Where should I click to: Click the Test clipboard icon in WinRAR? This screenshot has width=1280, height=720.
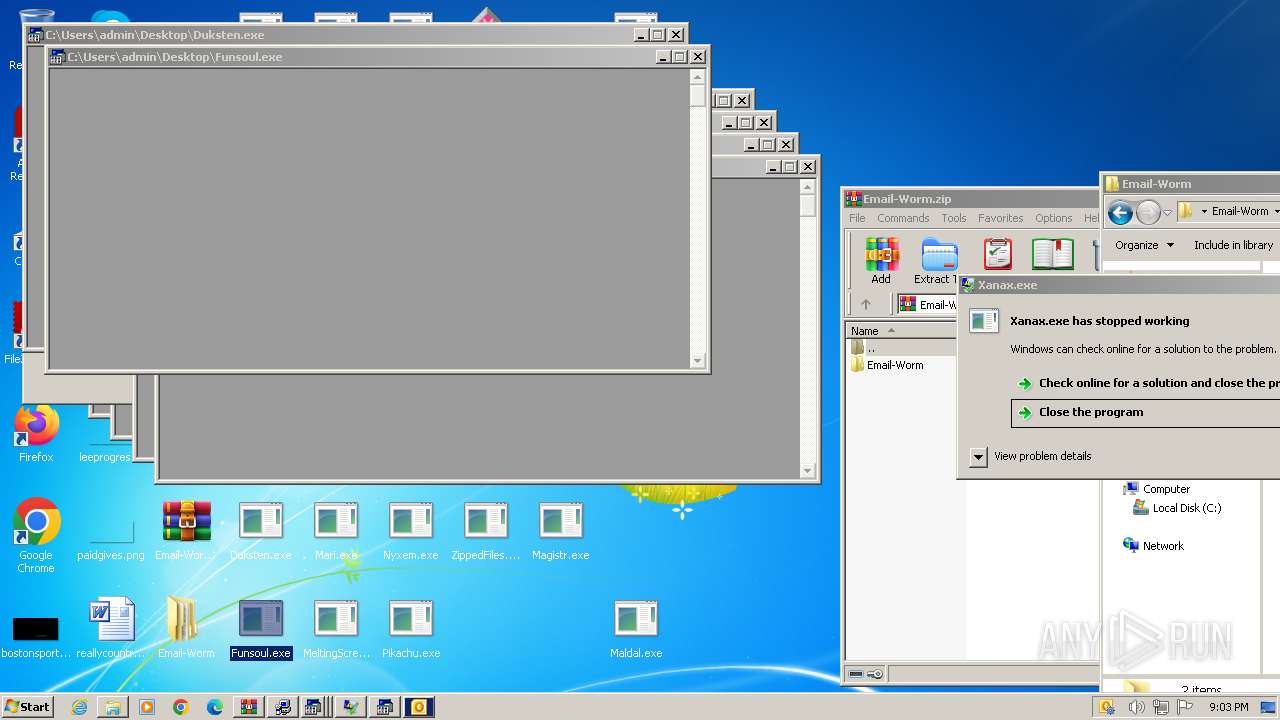point(997,254)
